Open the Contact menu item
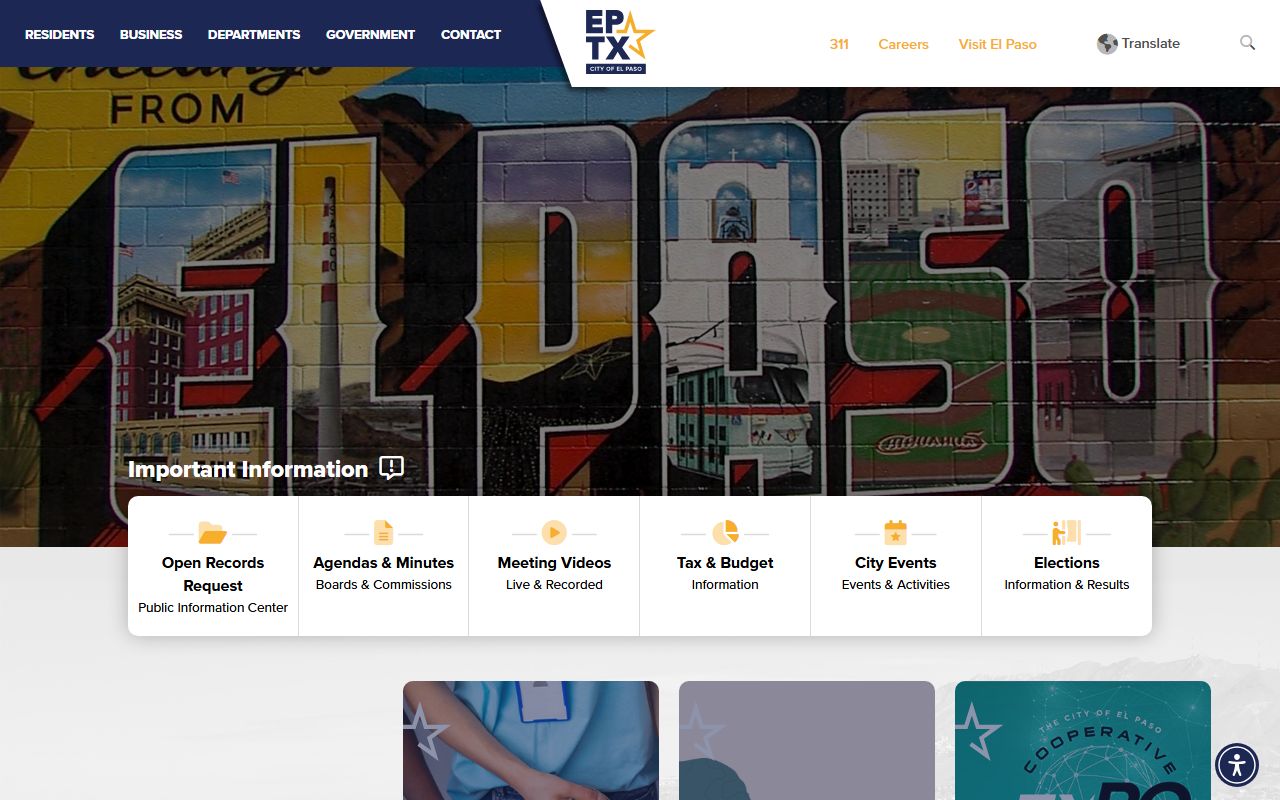Screen dimensions: 1280x800 click(x=471, y=34)
